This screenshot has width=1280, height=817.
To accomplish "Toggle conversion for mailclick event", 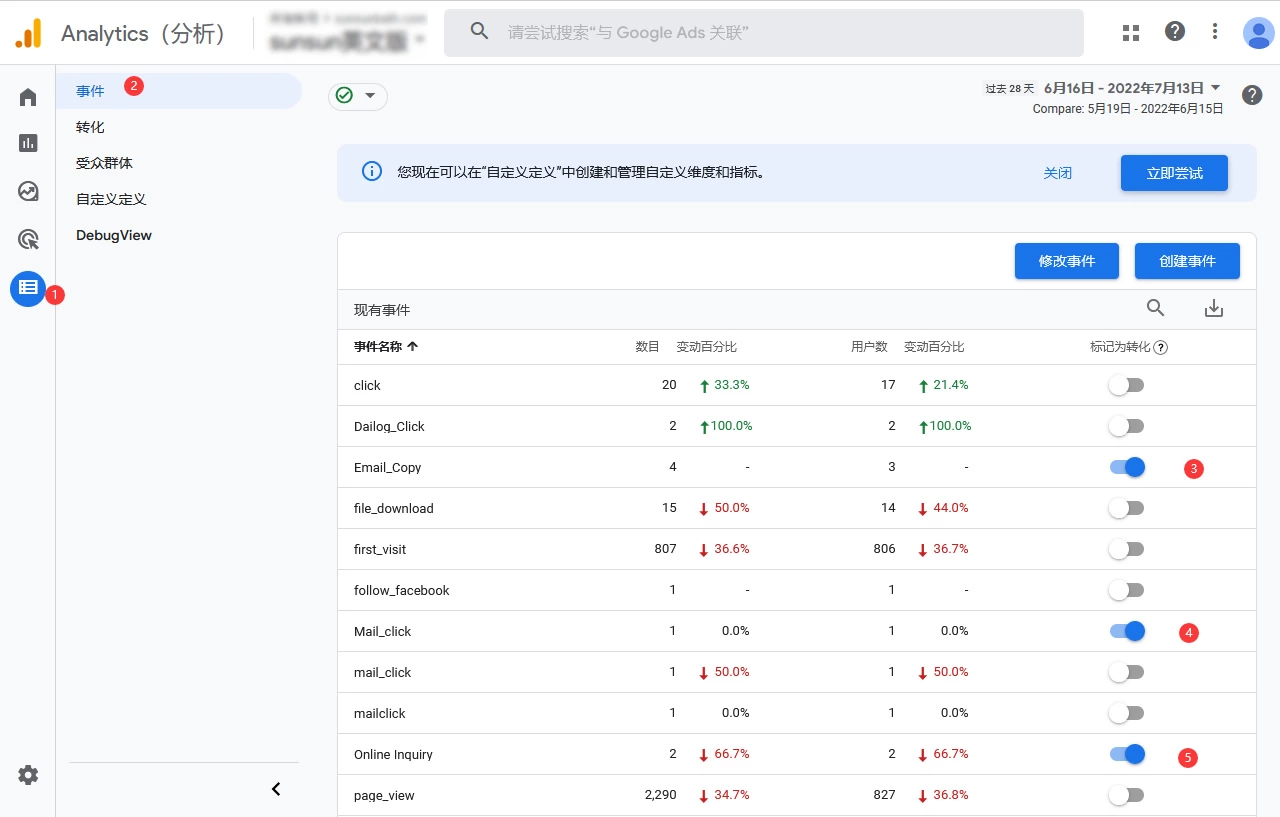I will click(x=1126, y=713).
